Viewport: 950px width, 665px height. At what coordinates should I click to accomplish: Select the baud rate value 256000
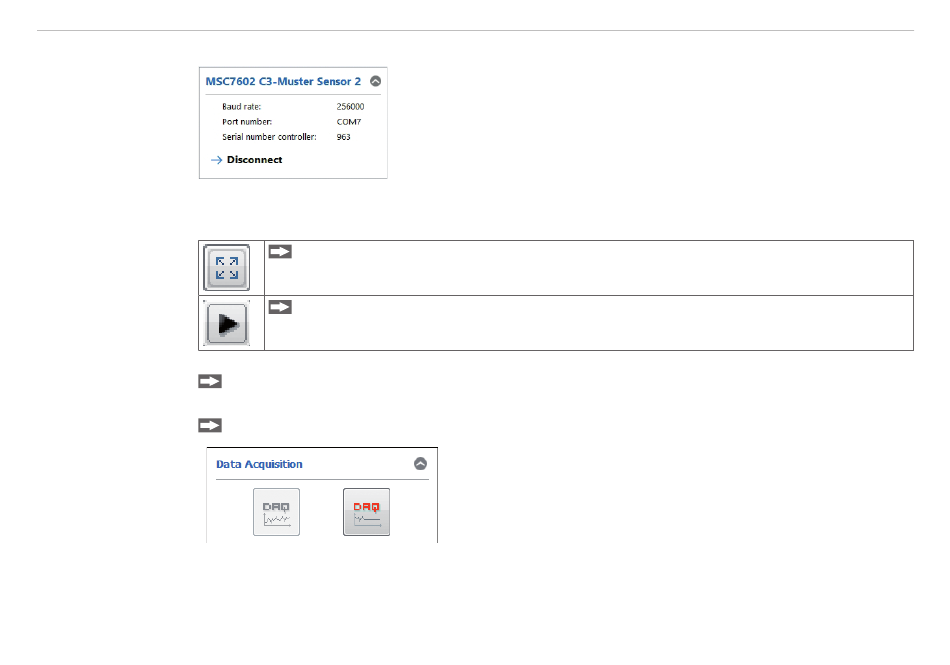tap(350, 107)
